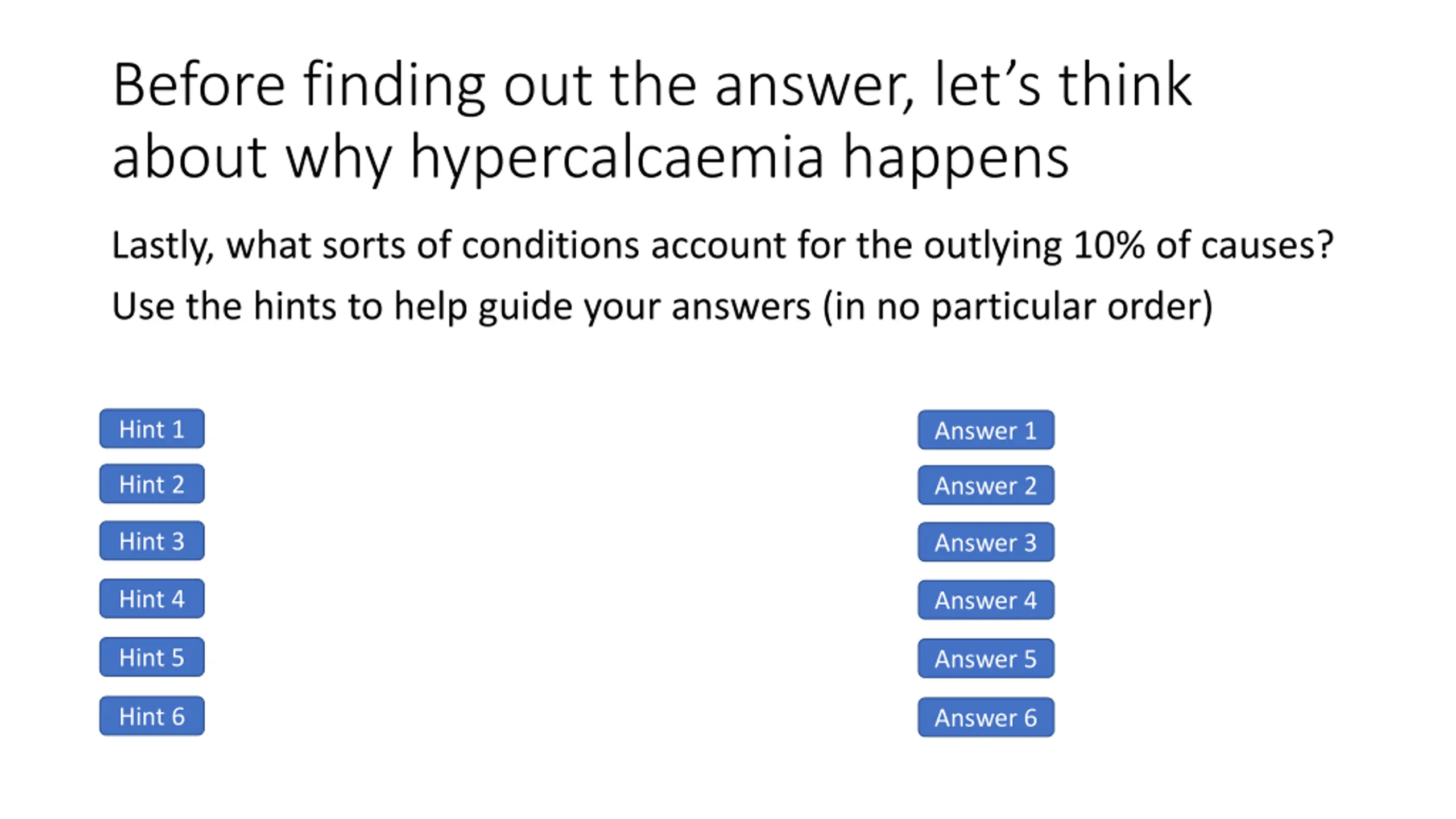The width and height of the screenshot is (1456, 819).
Task: Show Answer 1
Action: coord(986,430)
